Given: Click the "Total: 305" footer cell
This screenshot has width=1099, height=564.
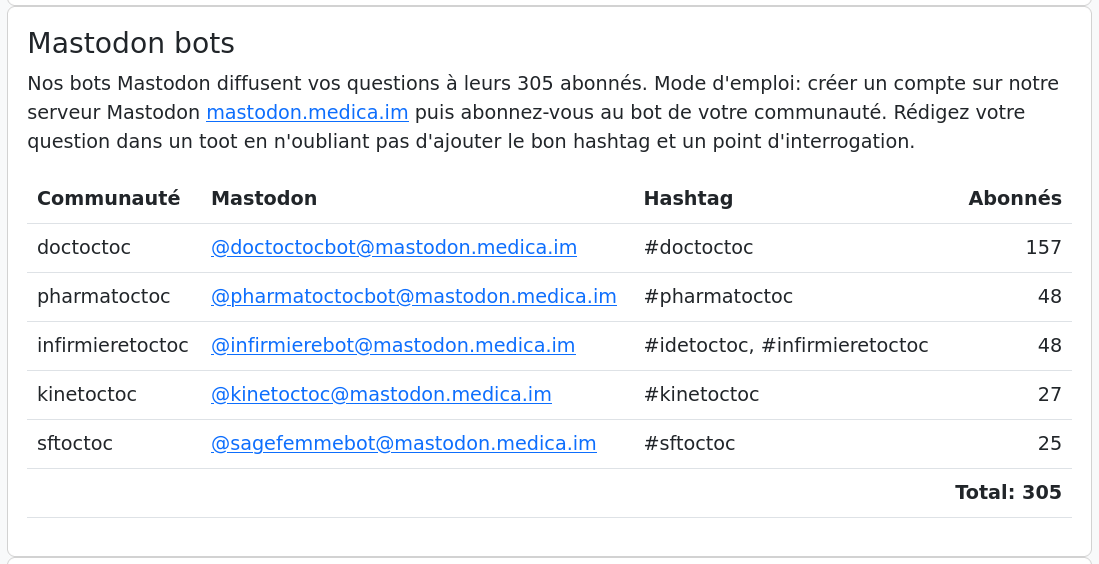Looking at the screenshot, I should (x=1008, y=492).
